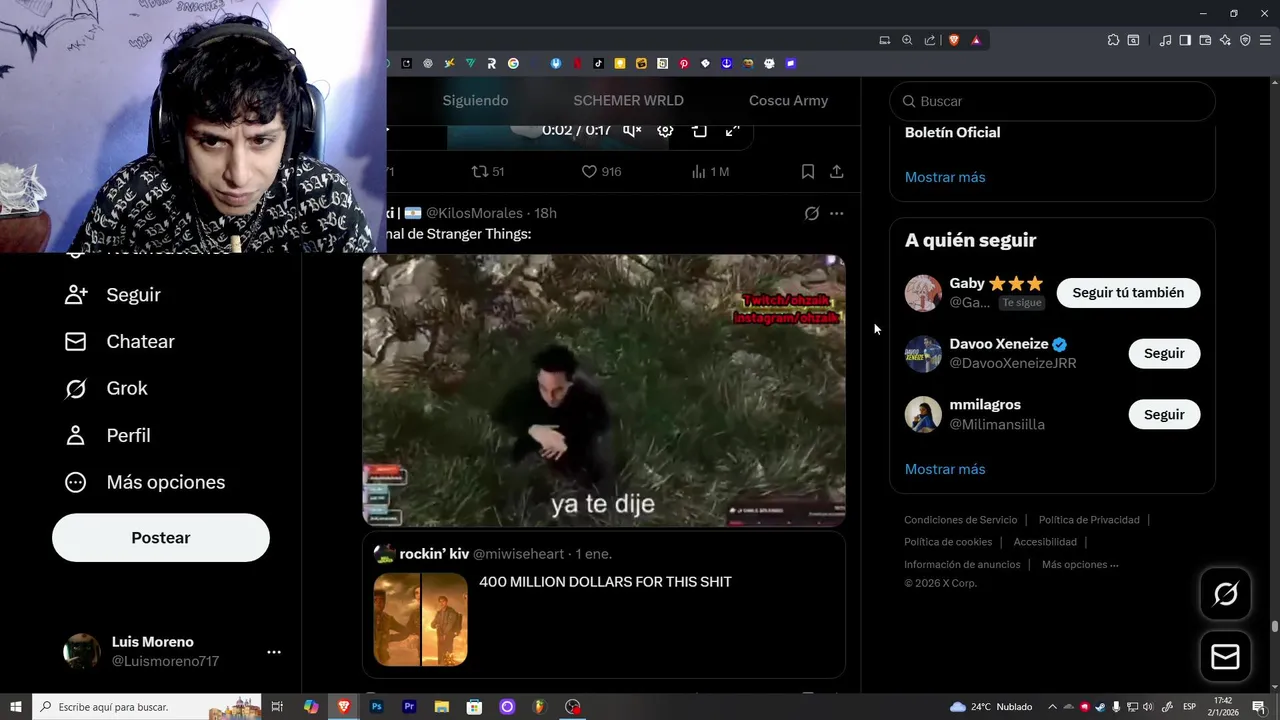The width and height of the screenshot is (1280, 720).
Task: Open the Pinterest bookmark
Action: point(684,63)
